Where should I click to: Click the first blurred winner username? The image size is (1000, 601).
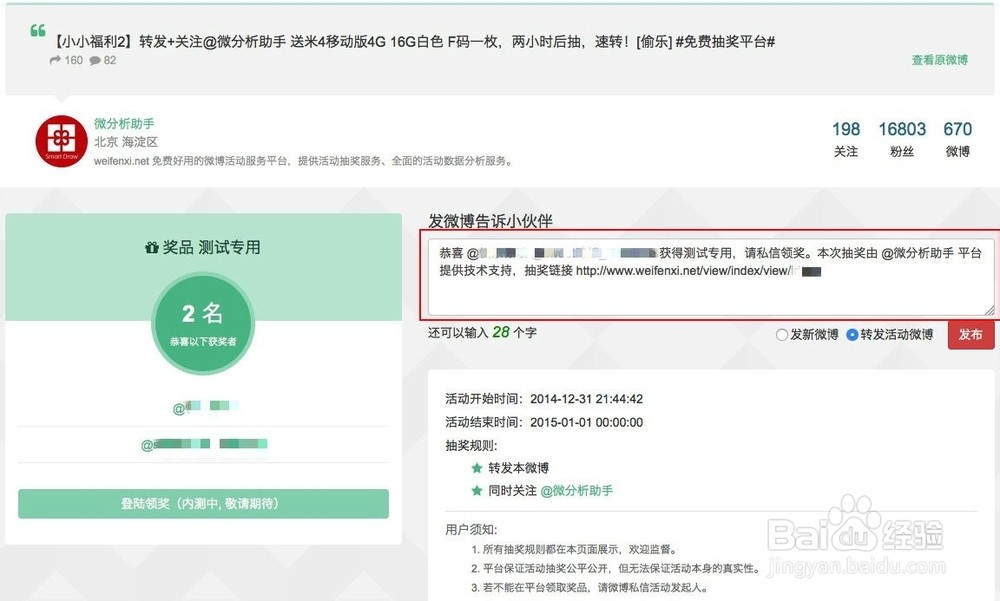(205, 407)
